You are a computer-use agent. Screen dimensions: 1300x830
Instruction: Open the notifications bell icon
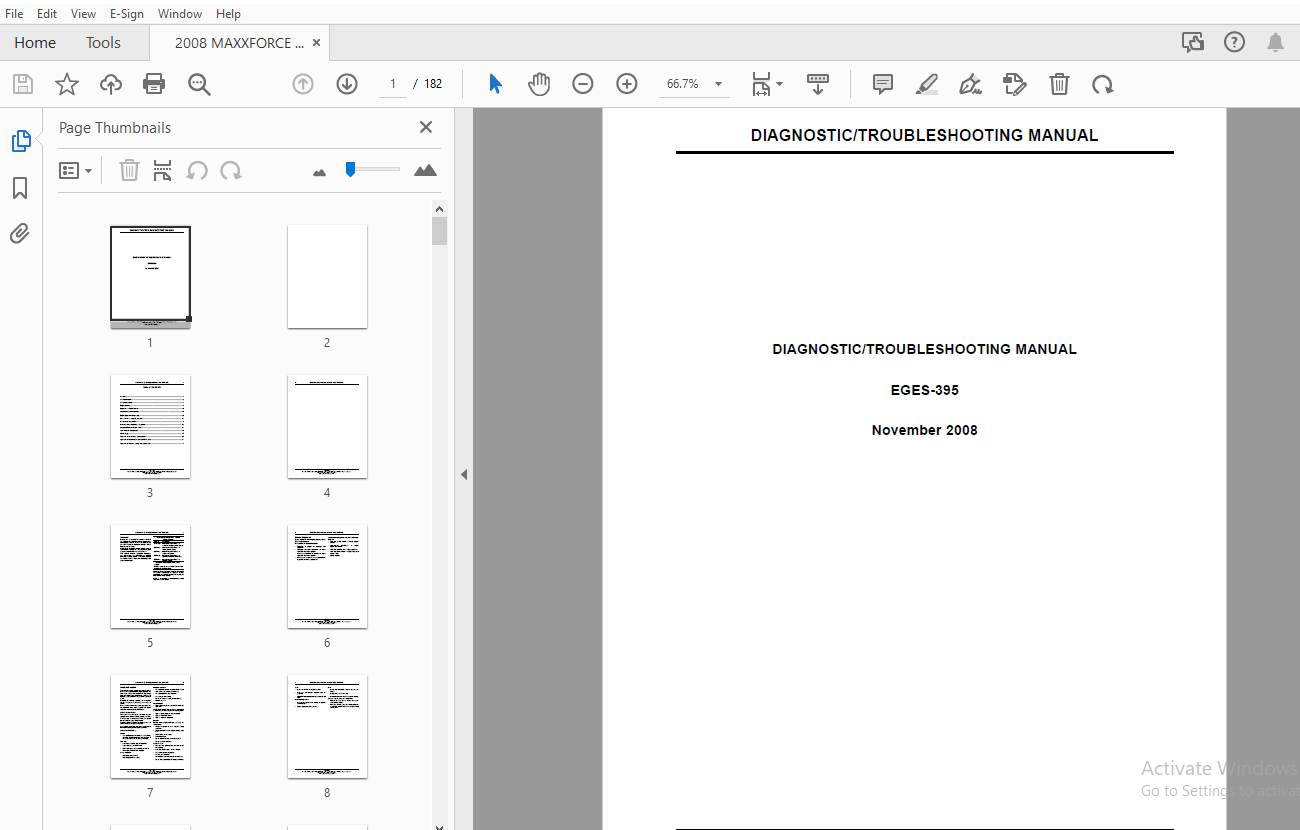[1276, 42]
